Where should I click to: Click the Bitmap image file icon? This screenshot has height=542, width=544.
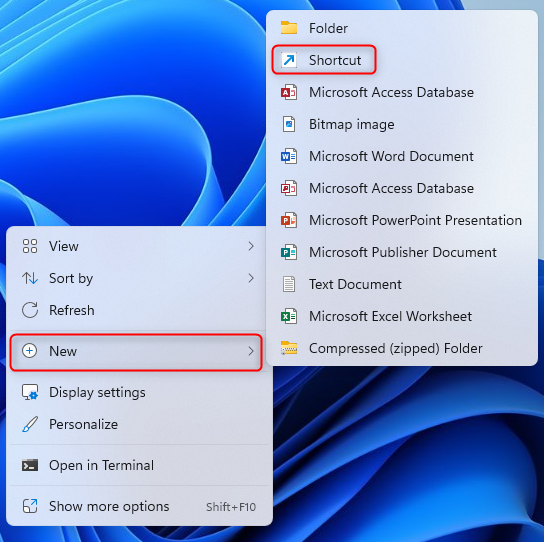(289, 124)
